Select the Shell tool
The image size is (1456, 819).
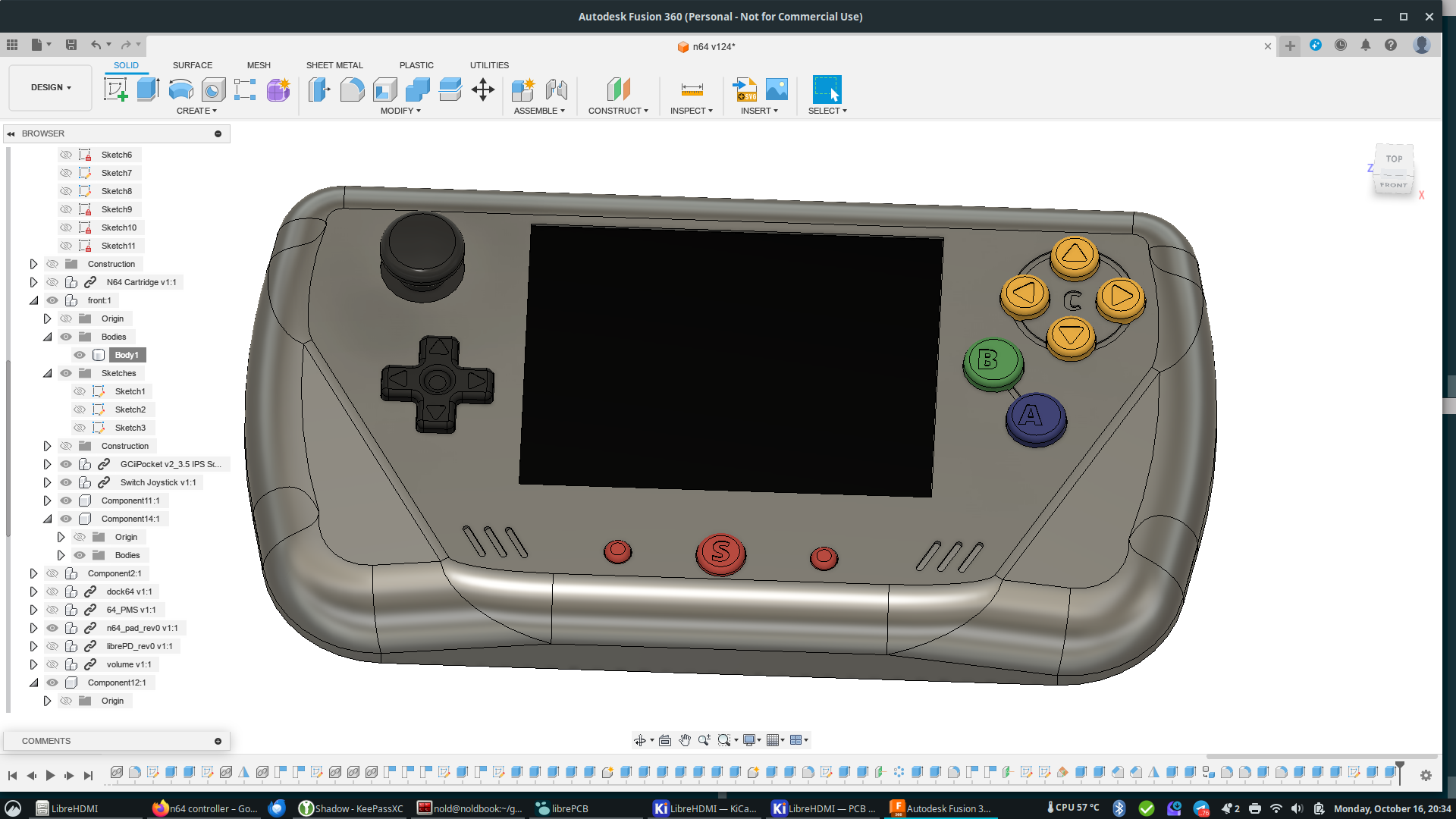(384, 89)
